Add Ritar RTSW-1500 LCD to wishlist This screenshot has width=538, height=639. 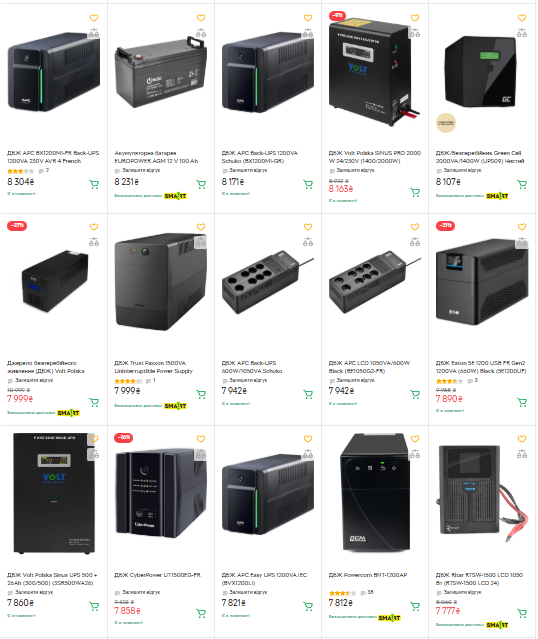[522, 439]
